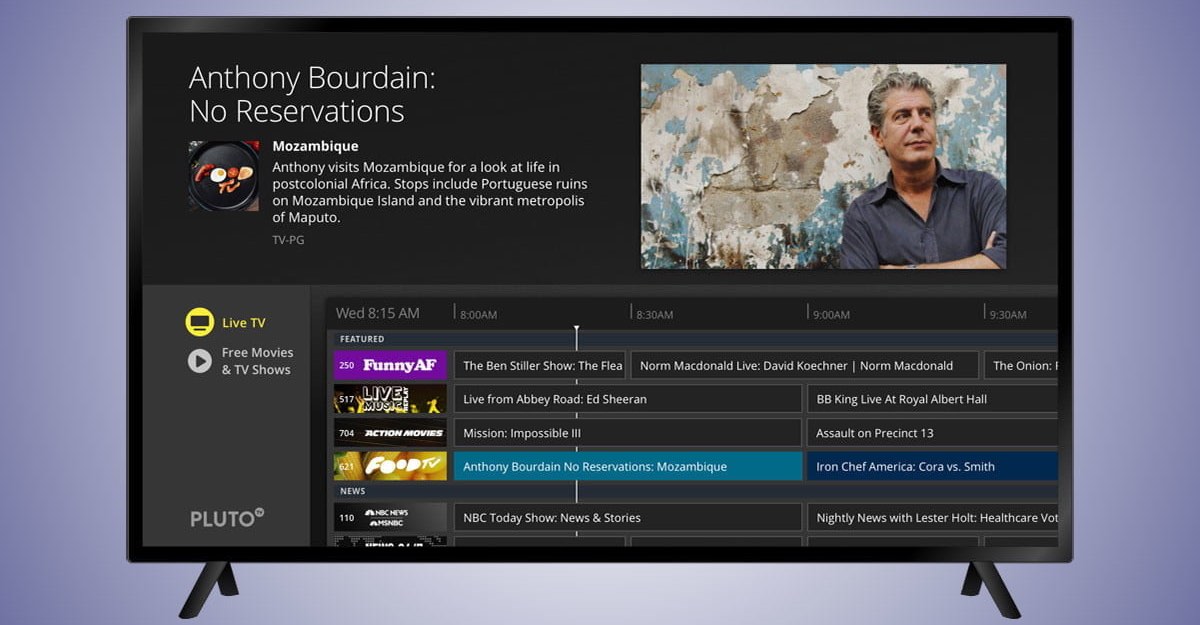Click the NEWS category header
The height and width of the screenshot is (625, 1200).
click(352, 491)
